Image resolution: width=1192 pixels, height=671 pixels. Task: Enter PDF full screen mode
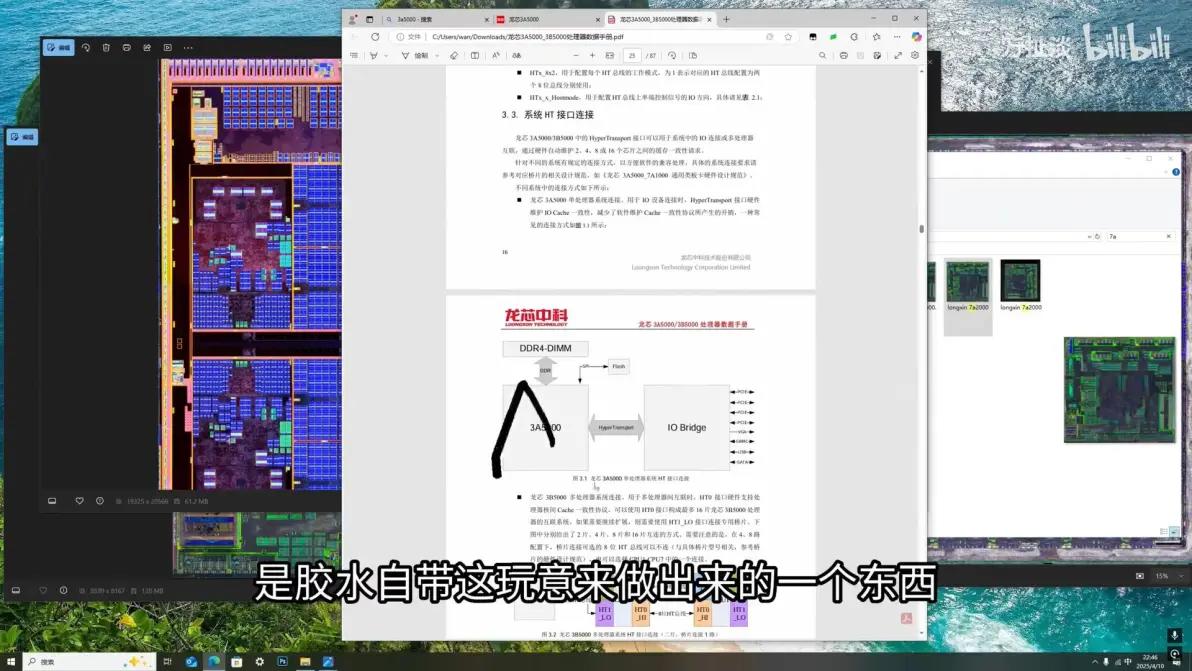point(898,55)
